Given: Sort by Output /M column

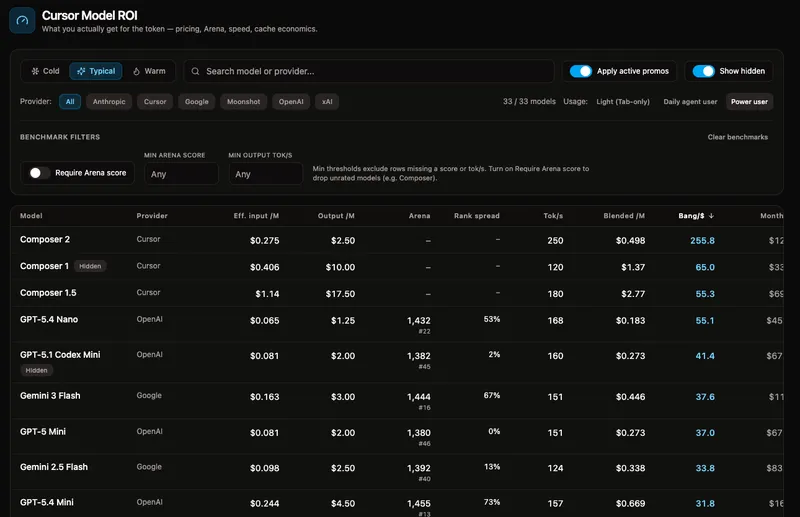Looking at the screenshot, I should (x=336, y=216).
